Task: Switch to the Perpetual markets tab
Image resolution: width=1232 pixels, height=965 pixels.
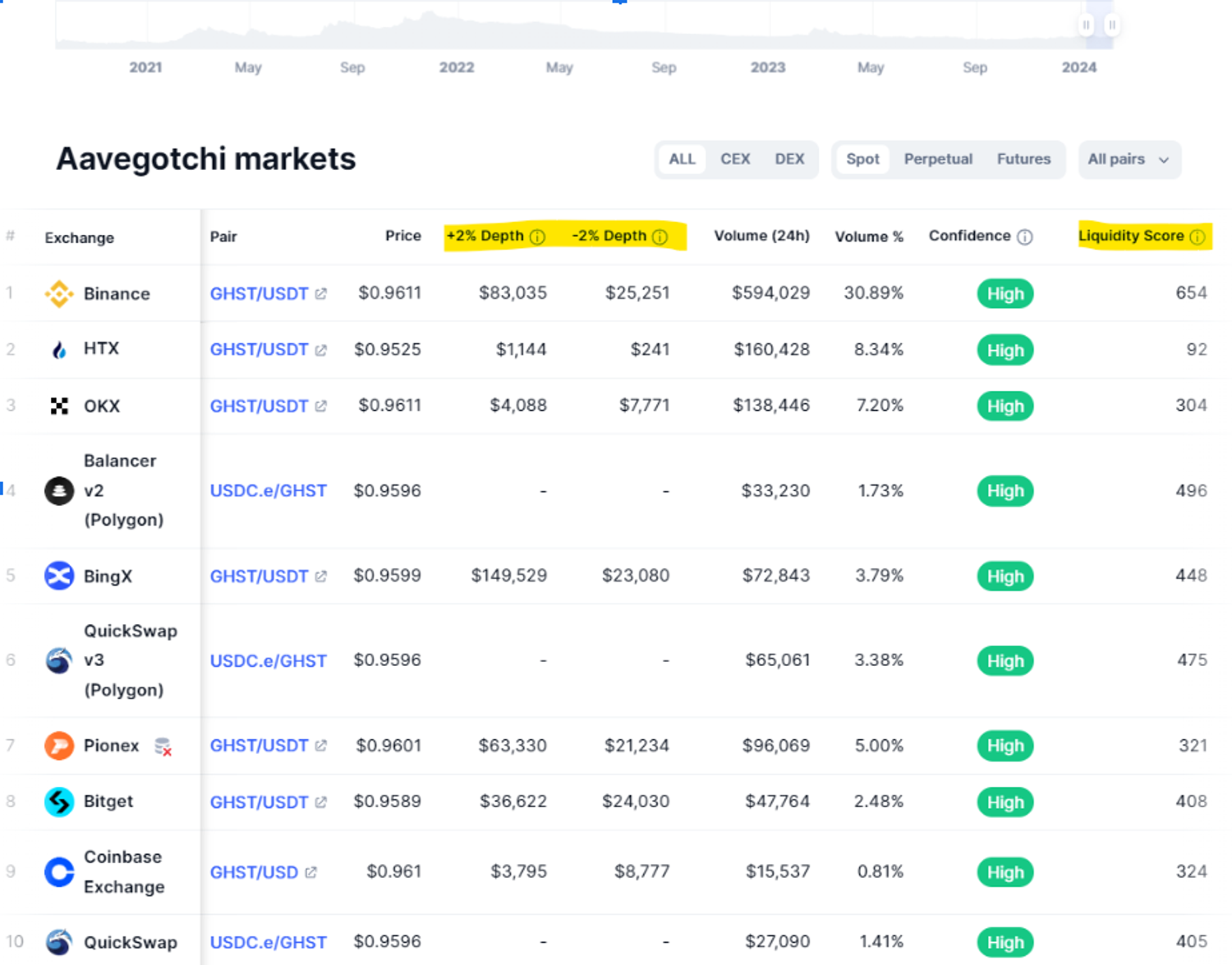Action: (938, 159)
